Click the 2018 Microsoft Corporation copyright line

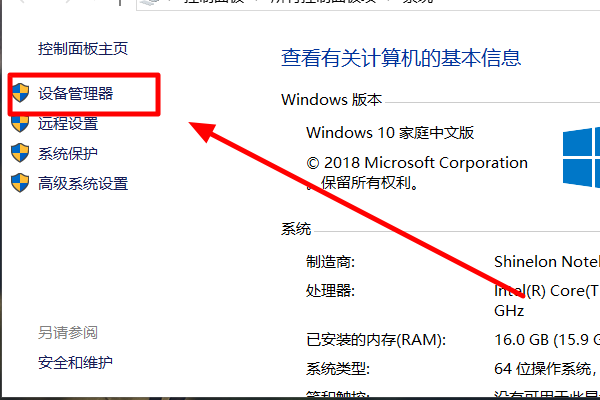[417, 163]
